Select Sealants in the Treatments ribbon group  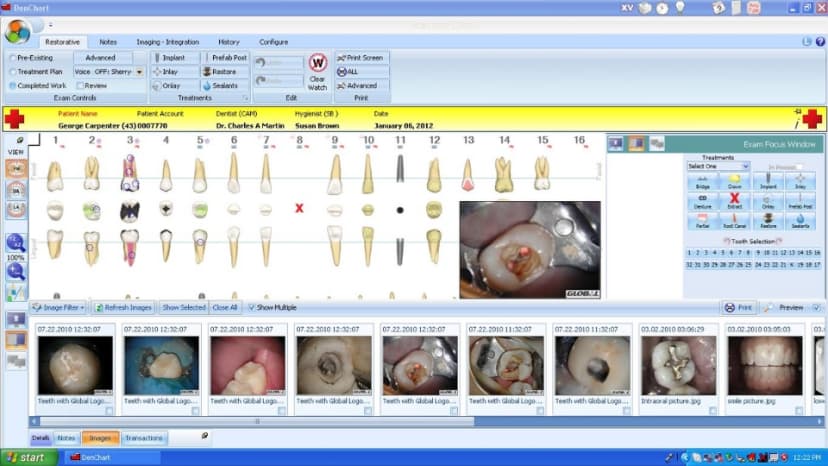(x=225, y=86)
